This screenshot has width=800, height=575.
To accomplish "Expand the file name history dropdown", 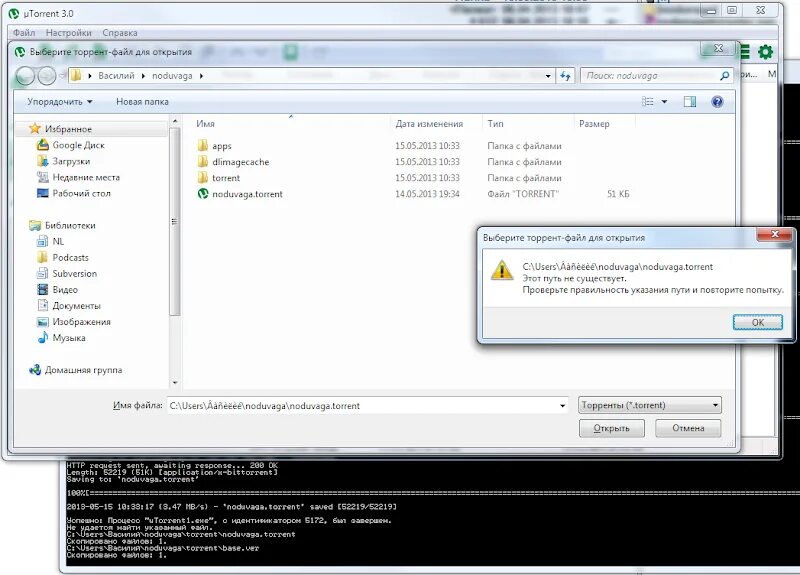I will [x=562, y=406].
